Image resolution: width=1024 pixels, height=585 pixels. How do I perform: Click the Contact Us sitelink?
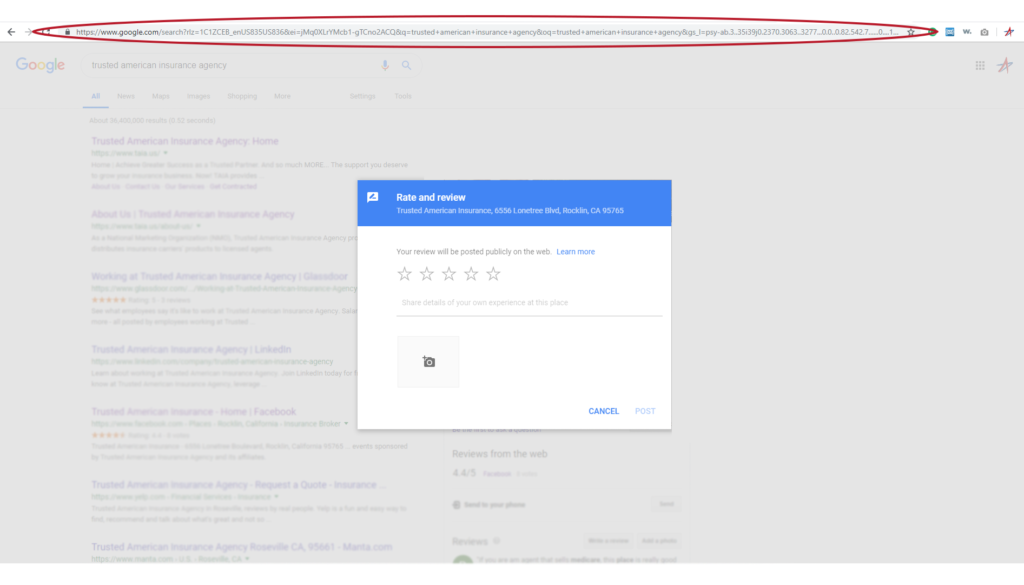tap(142, 187)
